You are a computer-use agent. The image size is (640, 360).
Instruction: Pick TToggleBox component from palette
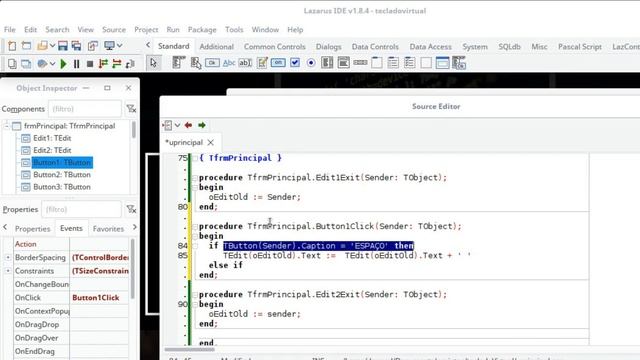pos(278,63)
